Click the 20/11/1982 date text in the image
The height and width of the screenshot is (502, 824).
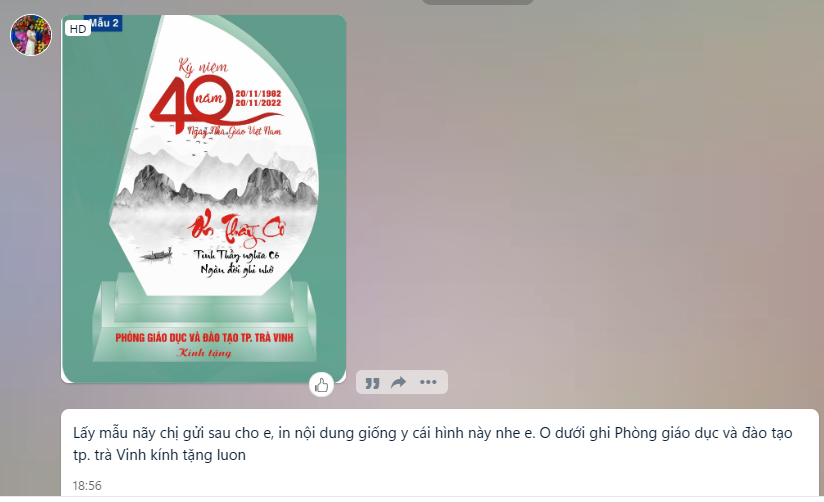258,94
